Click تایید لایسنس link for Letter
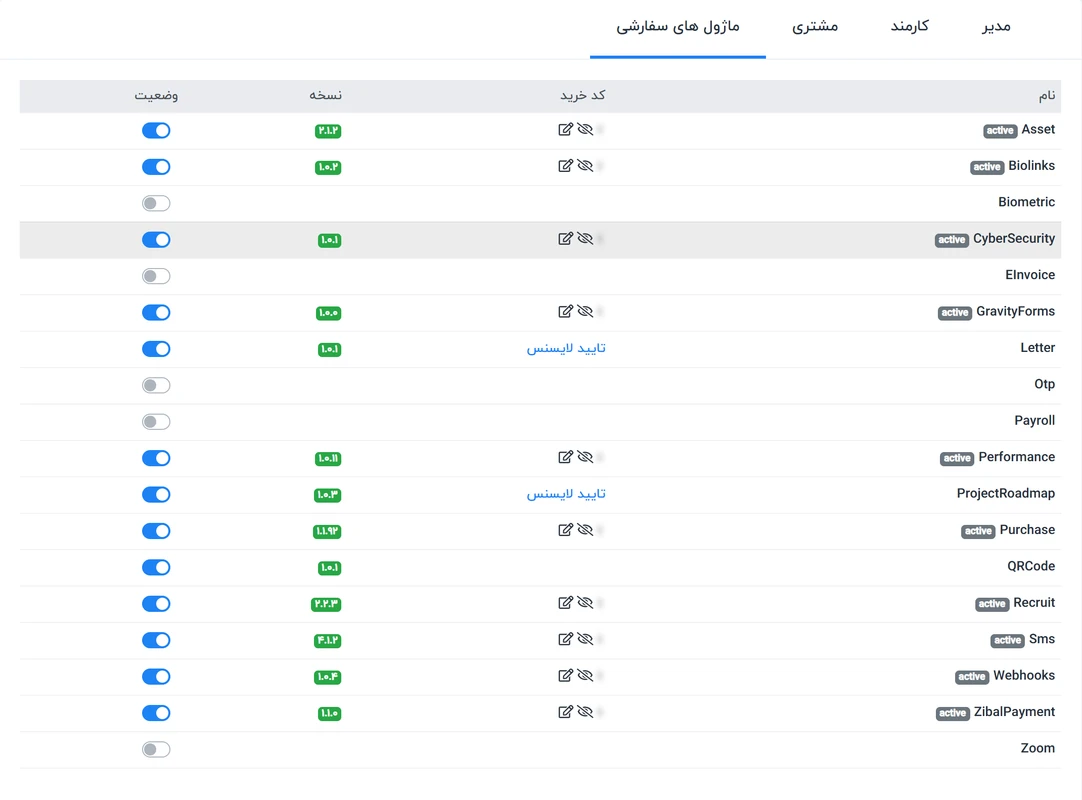Viewport: 1082px width, 800px height. click(x=566, y=349)
